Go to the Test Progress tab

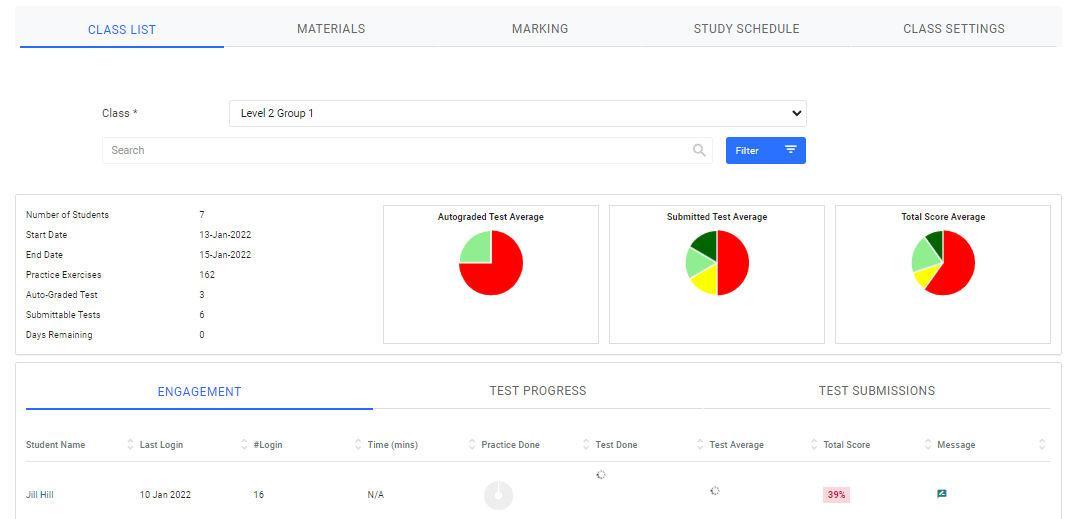point(538,391)
